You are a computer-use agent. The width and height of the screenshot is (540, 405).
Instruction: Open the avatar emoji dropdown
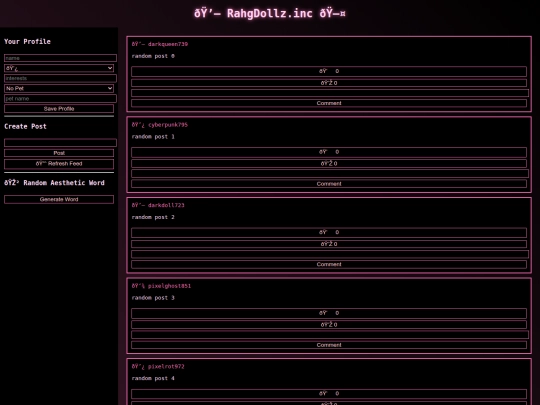59,68
